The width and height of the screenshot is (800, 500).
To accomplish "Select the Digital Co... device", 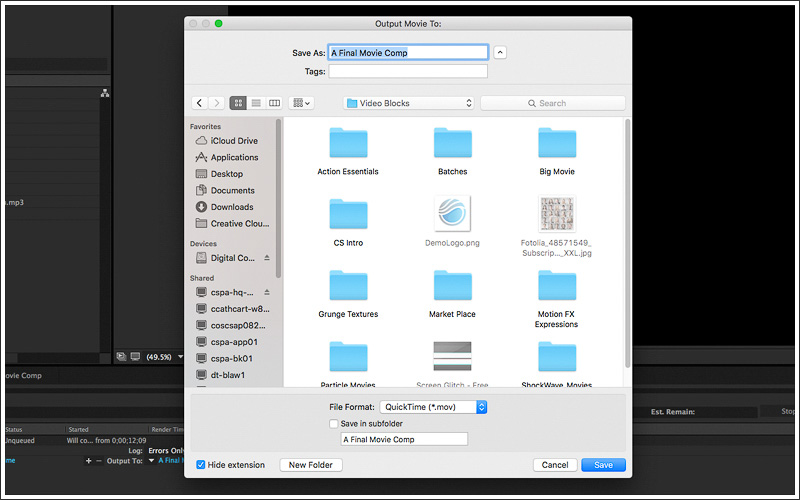I will coord(227,258).
